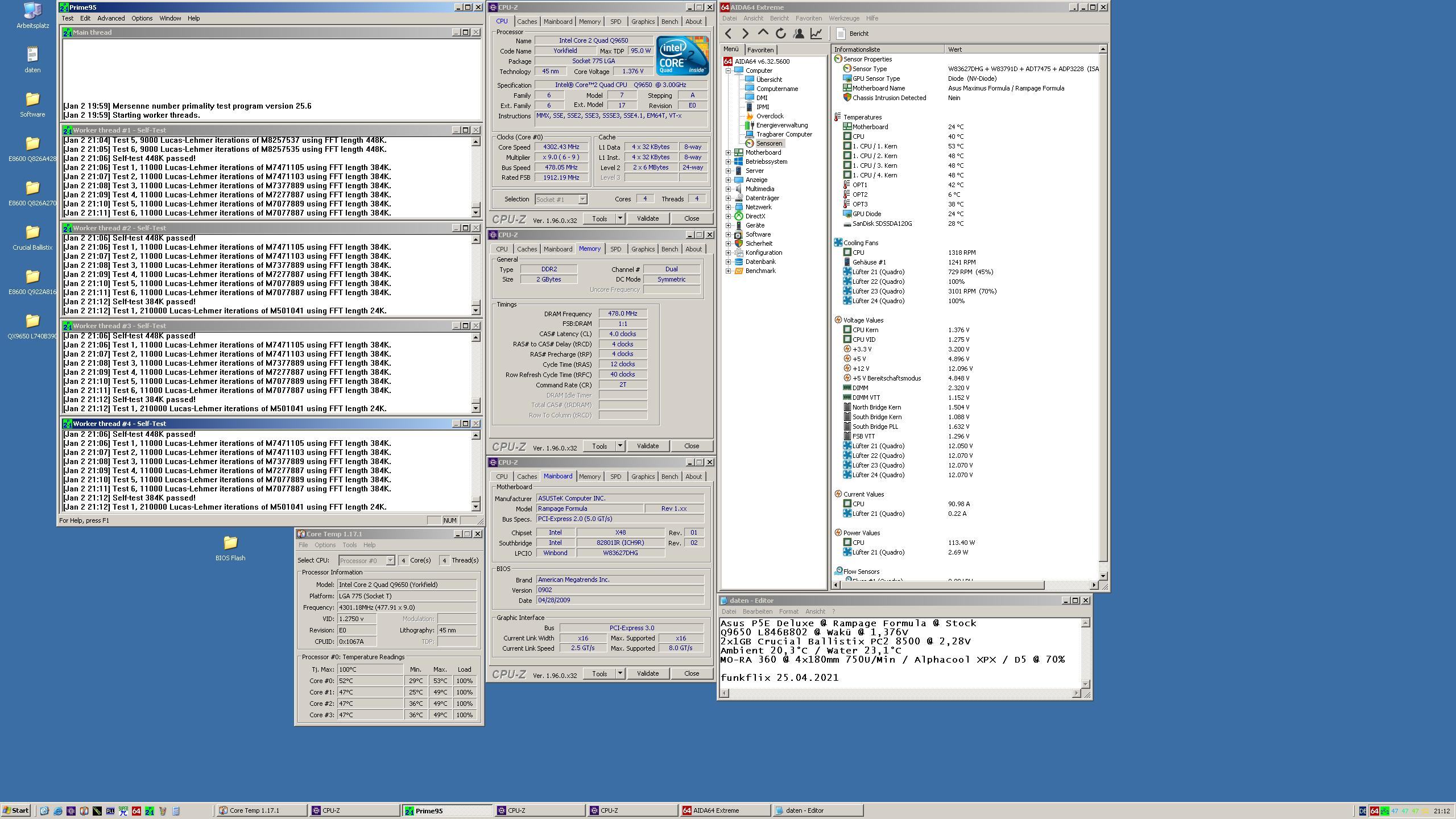
Task: Refresh the AIDA64 sensor page
Action: (x=781, y=34)
